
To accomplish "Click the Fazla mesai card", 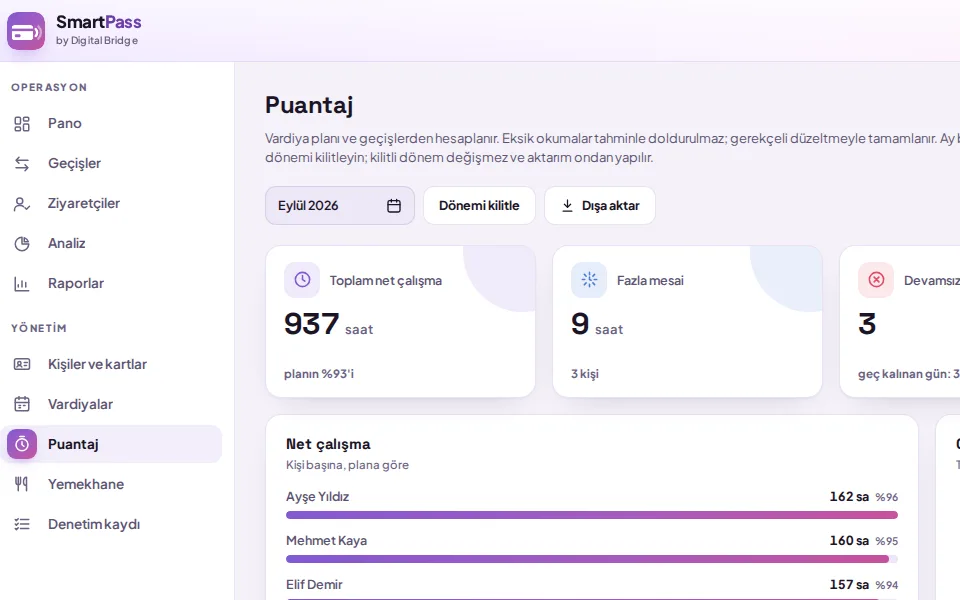I will pyautogui.click(x=688, y=321).
